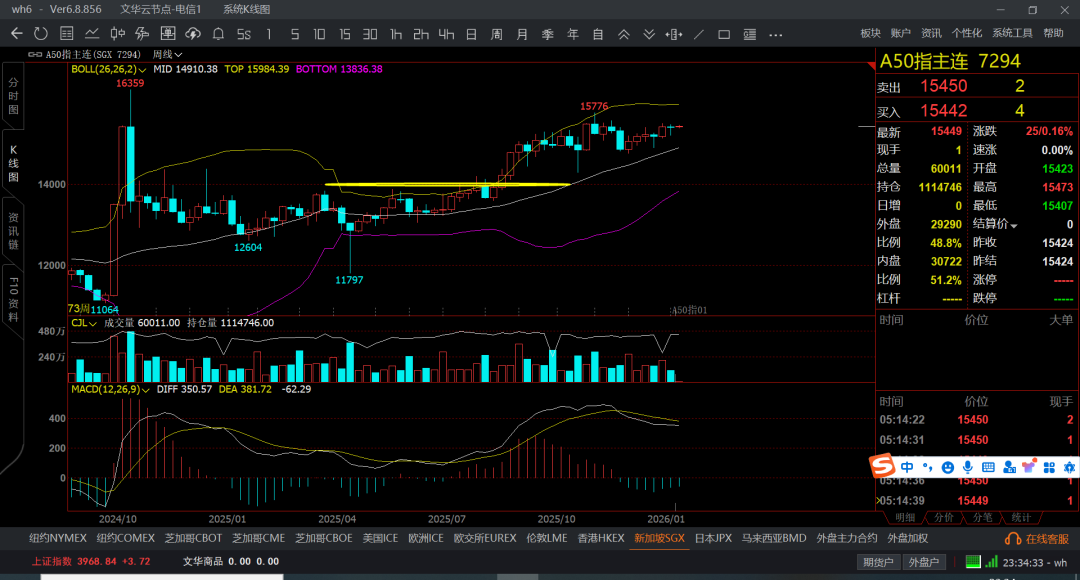
Task: Open the 账户 menu
Action: 900,33
